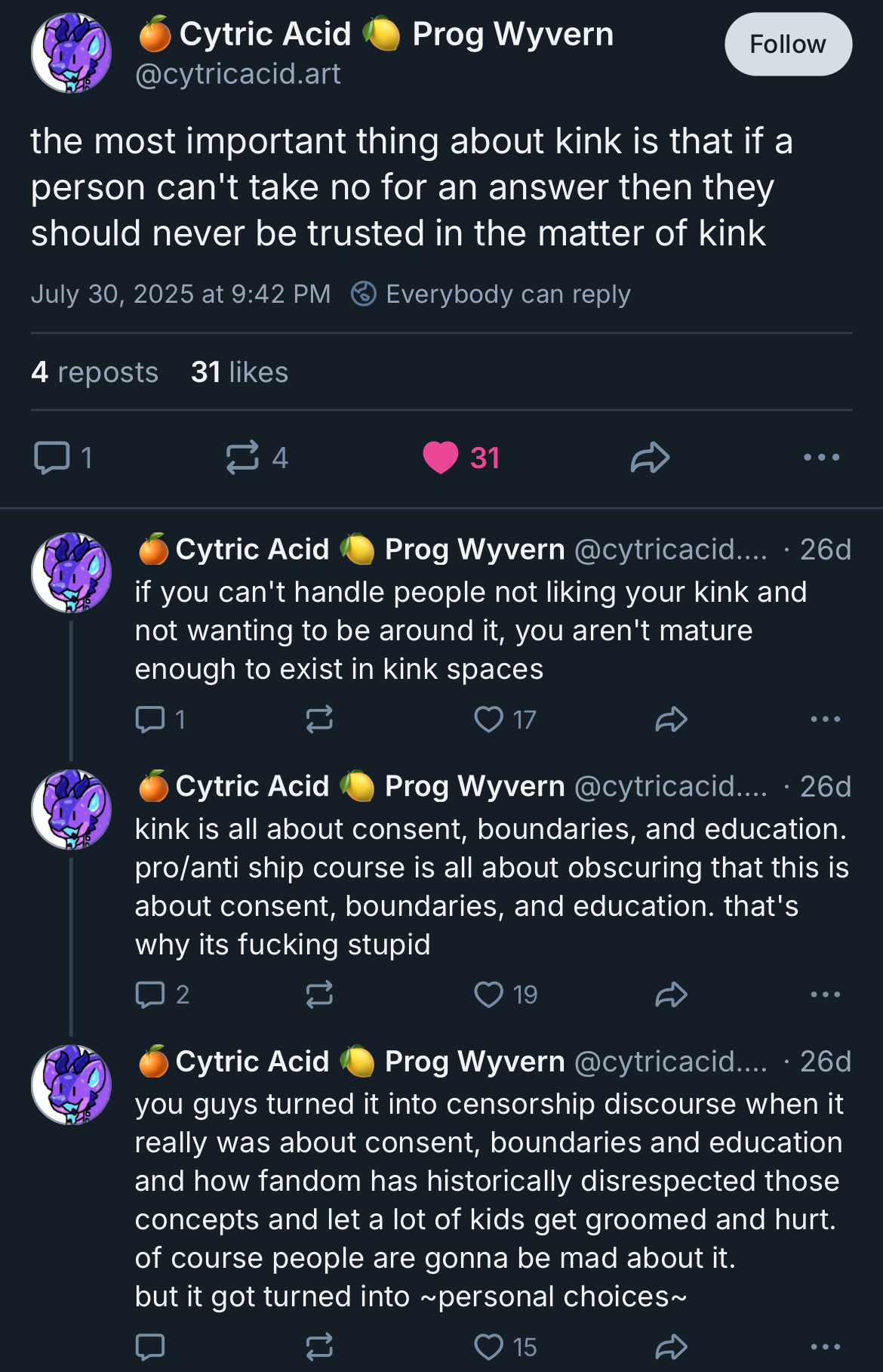Open more options for the main post
Screen dimensions: 883x1372
coord(821,458)
